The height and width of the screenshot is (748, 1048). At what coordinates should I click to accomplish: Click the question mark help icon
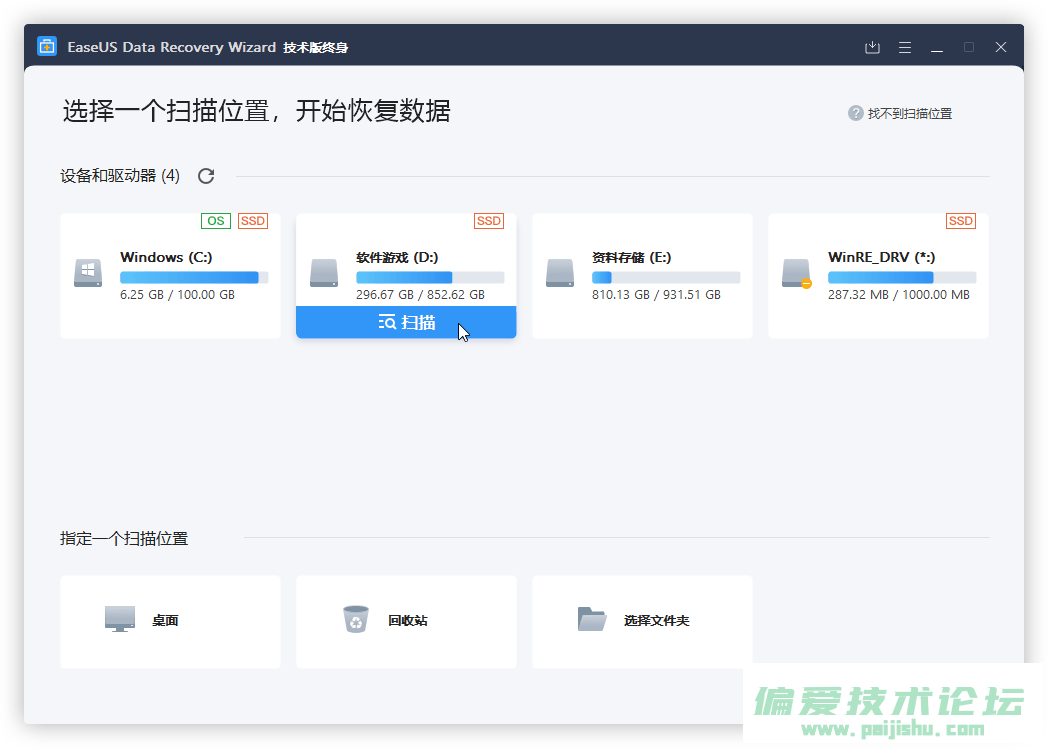point(856,114)
